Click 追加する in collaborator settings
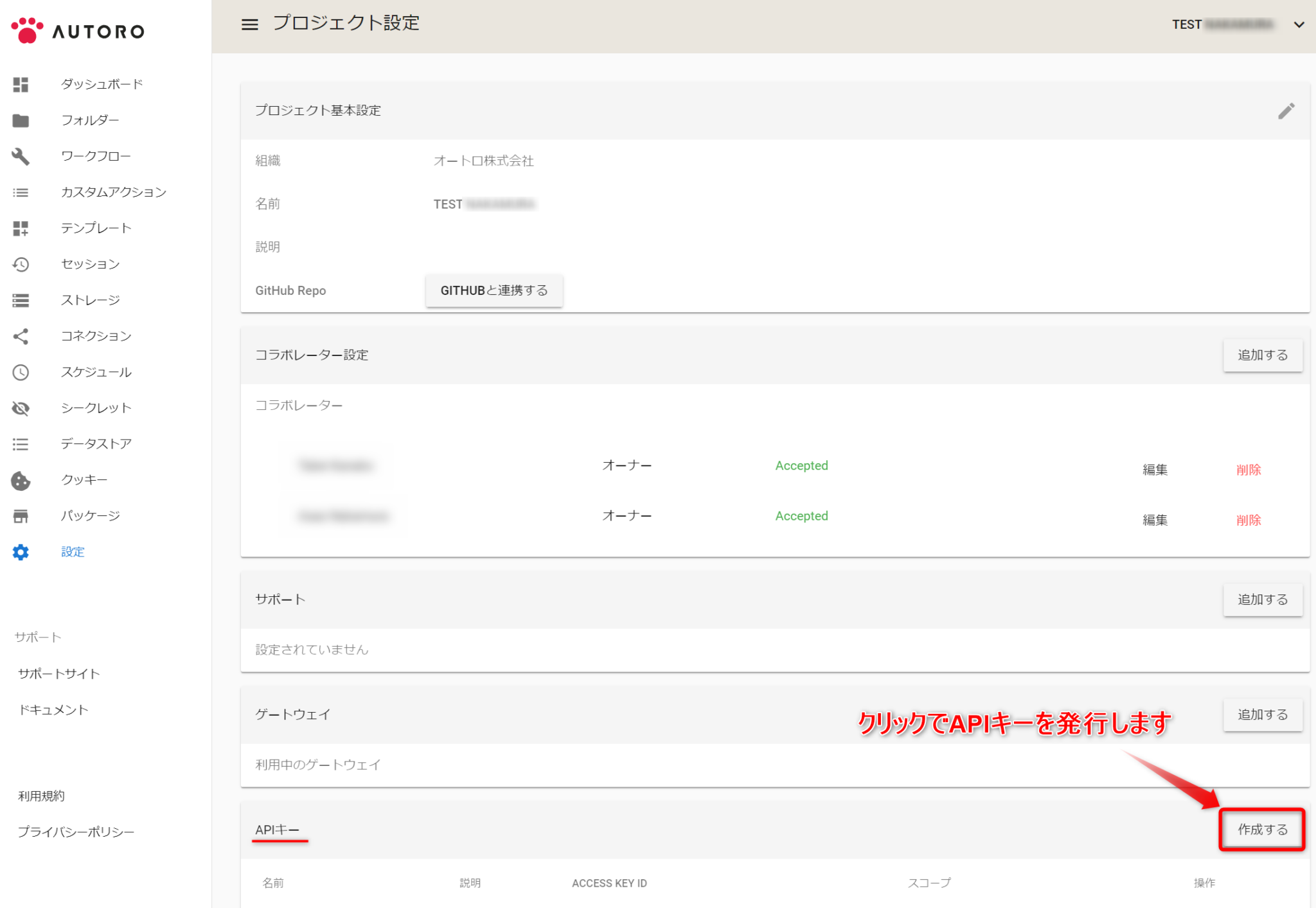The height and width of the screenshot is (908, 1316). click(1262, 355)
